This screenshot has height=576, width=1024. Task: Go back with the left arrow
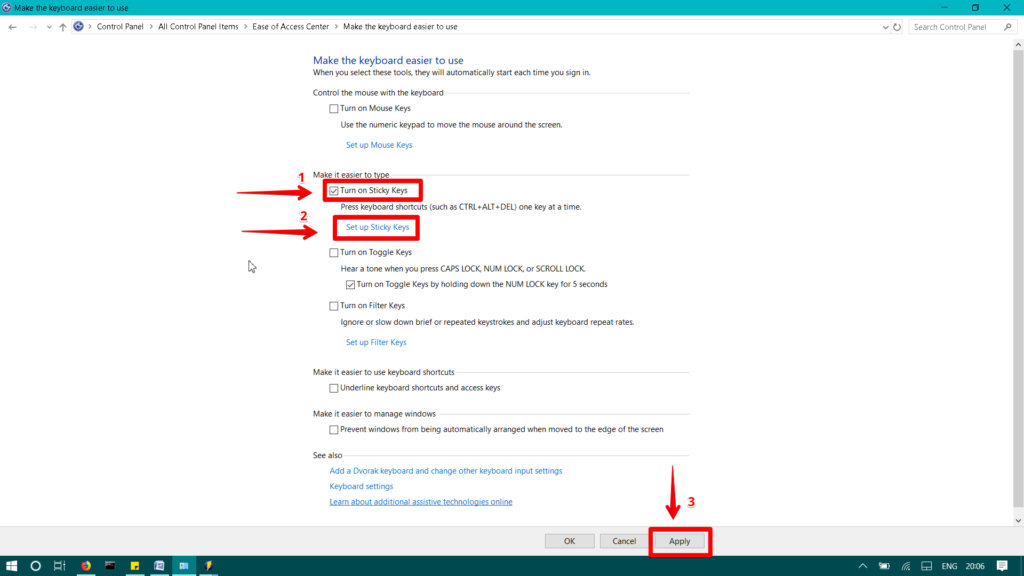12,27
